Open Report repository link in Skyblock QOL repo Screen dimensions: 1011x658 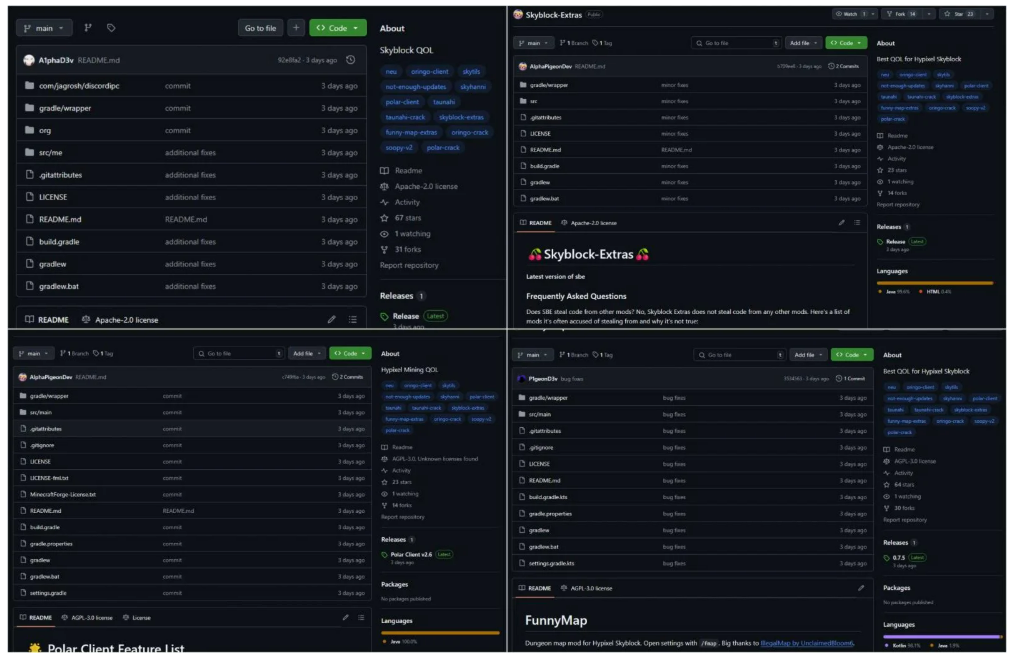[x=409, y=265]
